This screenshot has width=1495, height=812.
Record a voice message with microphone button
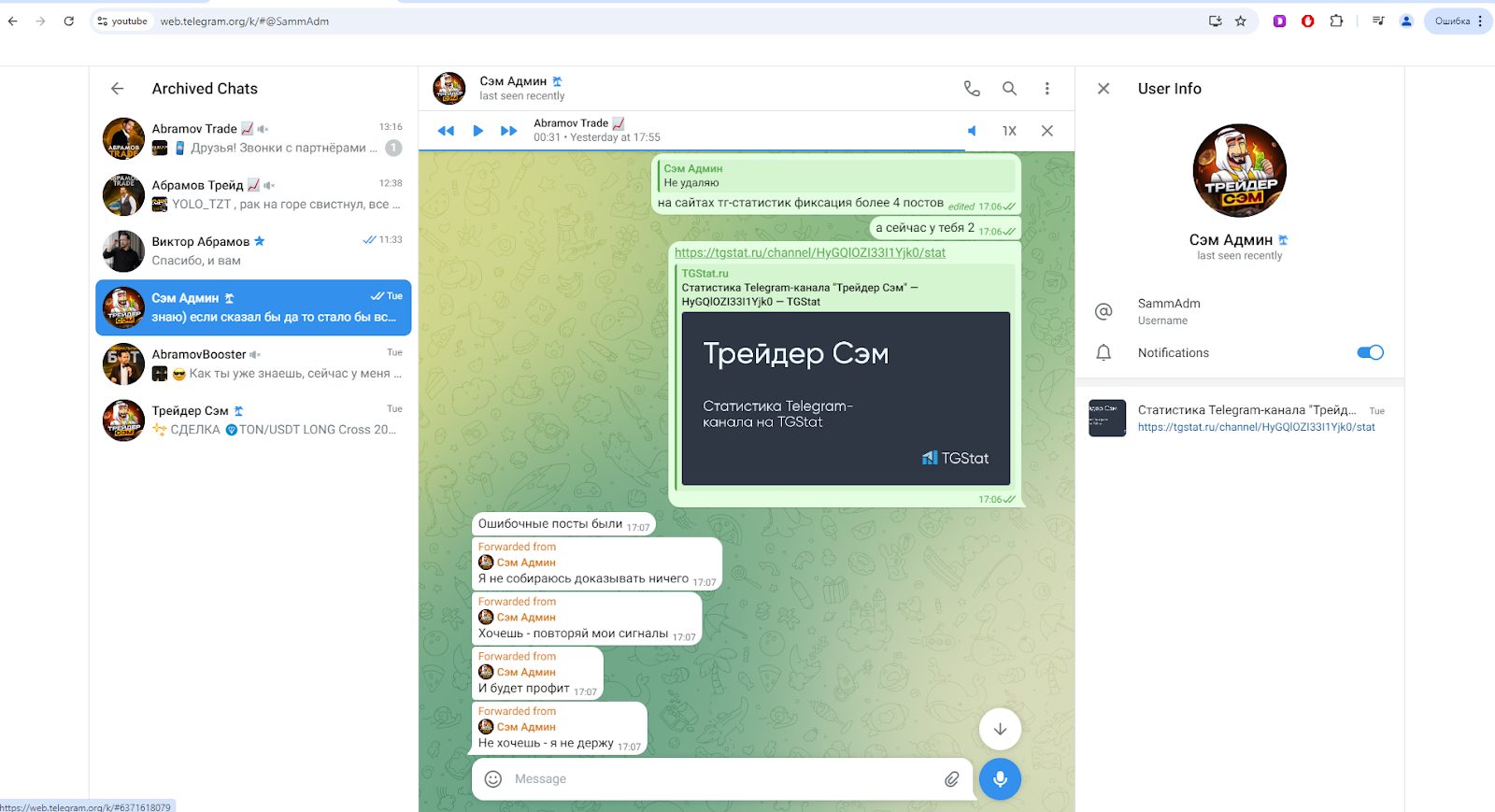1000,778
